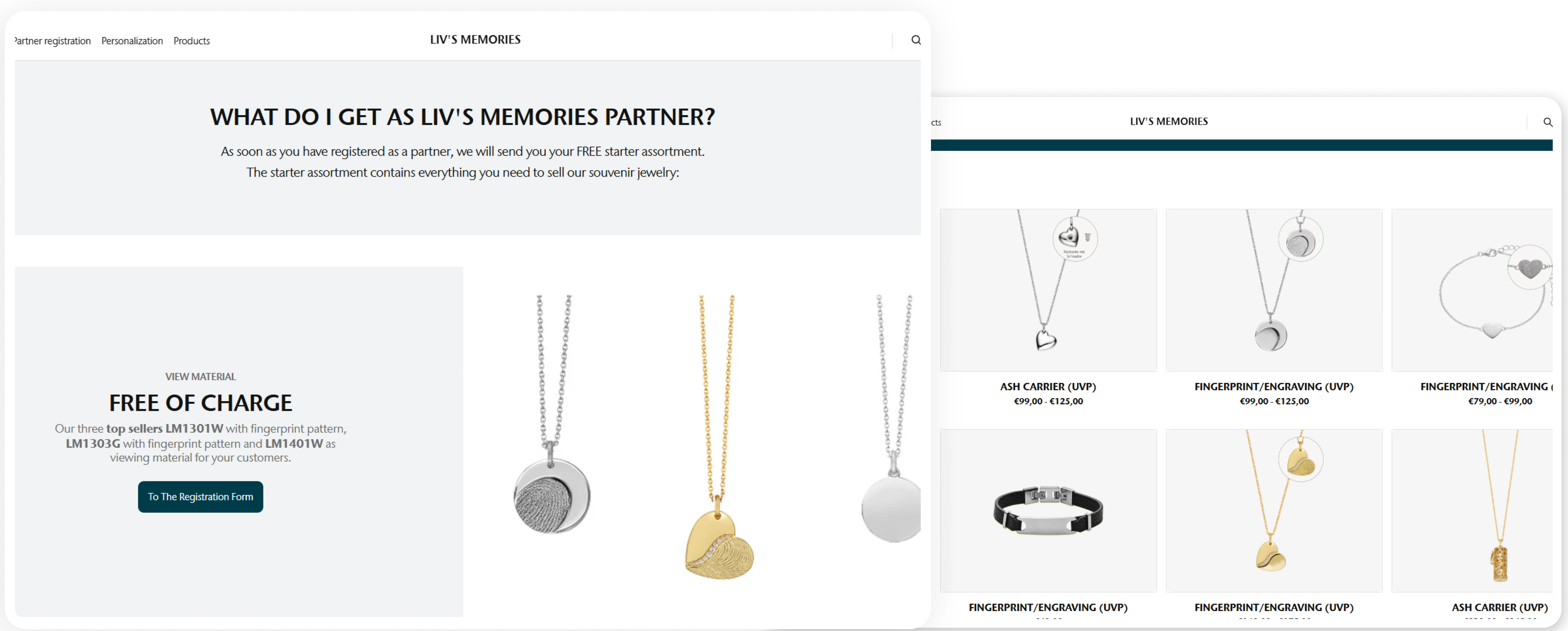Open the silver heart Ash Carrier necklace product
Viewport: 1568px width, 631px height.
pyautogui.click(x=1048, y=290)
